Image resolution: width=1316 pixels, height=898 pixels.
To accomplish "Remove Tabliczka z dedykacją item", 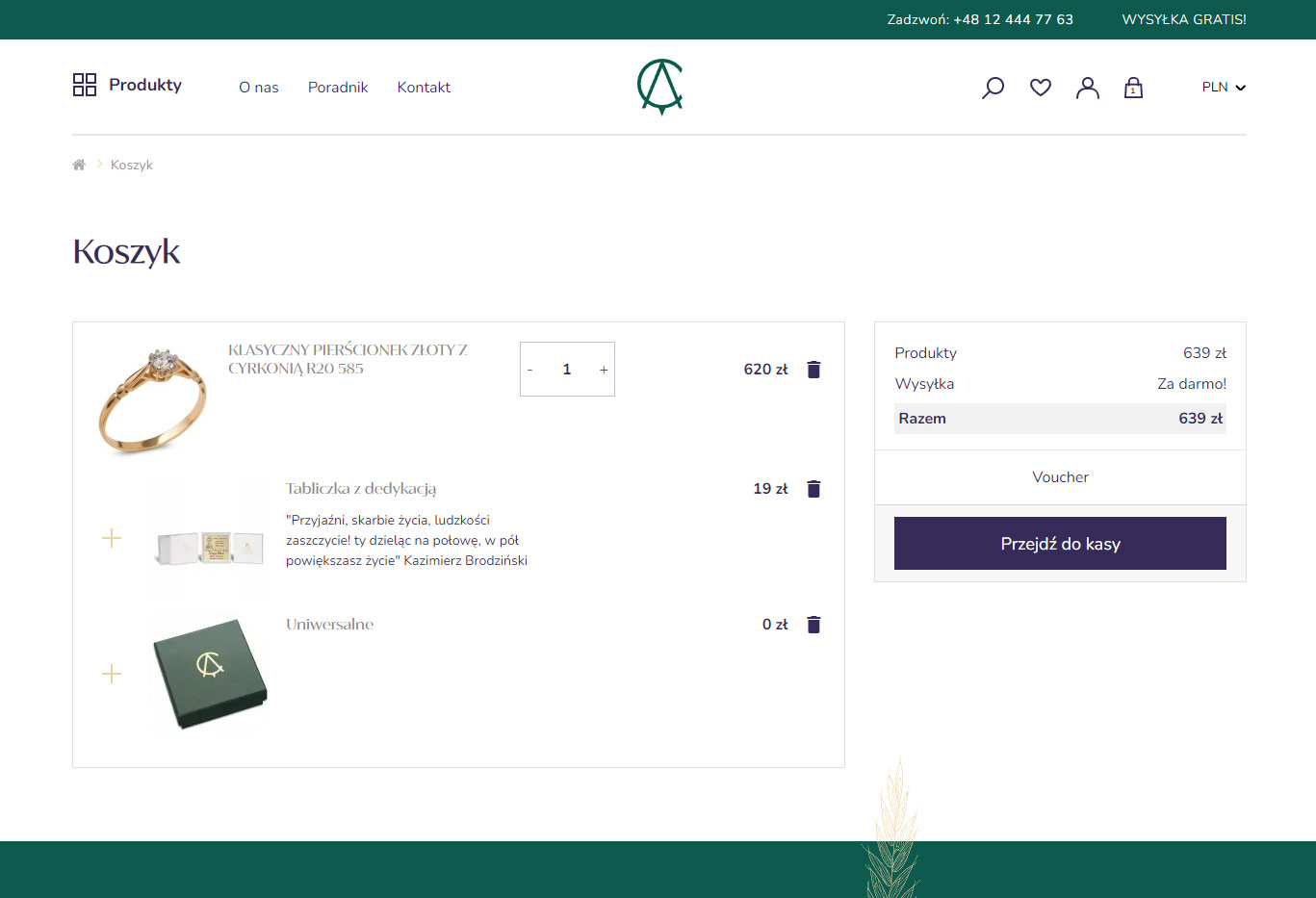I will pyautogui.click(x=813, y=489).
